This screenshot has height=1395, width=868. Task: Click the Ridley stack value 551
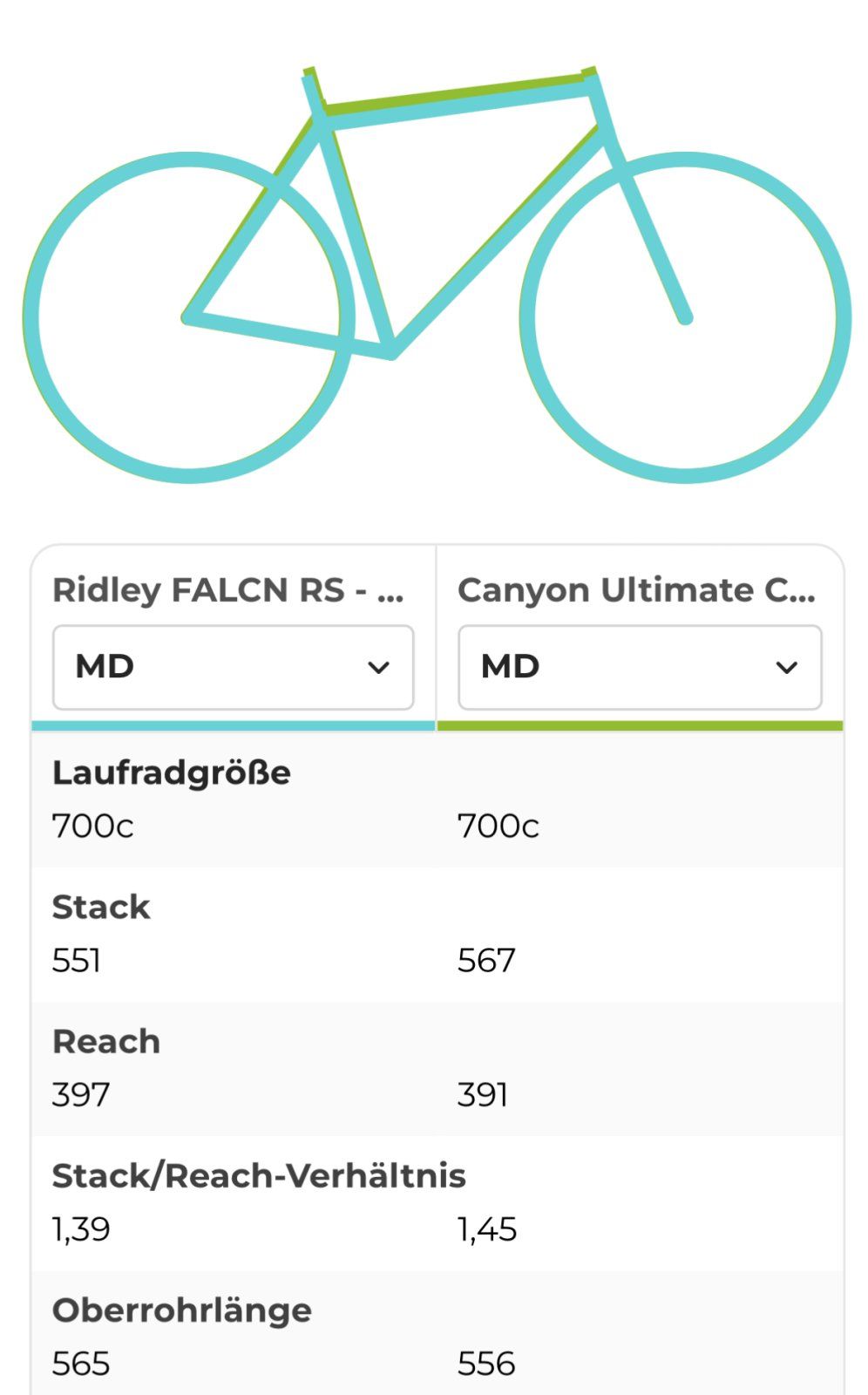[x=77, y=961]
